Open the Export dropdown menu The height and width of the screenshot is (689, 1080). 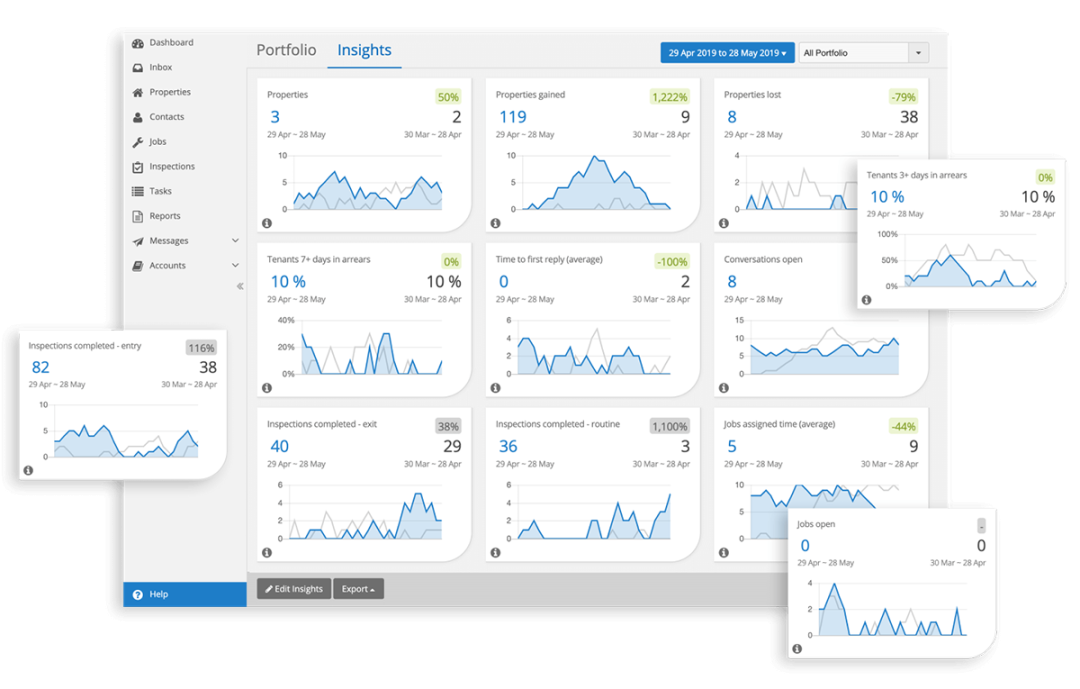[358, 589]
